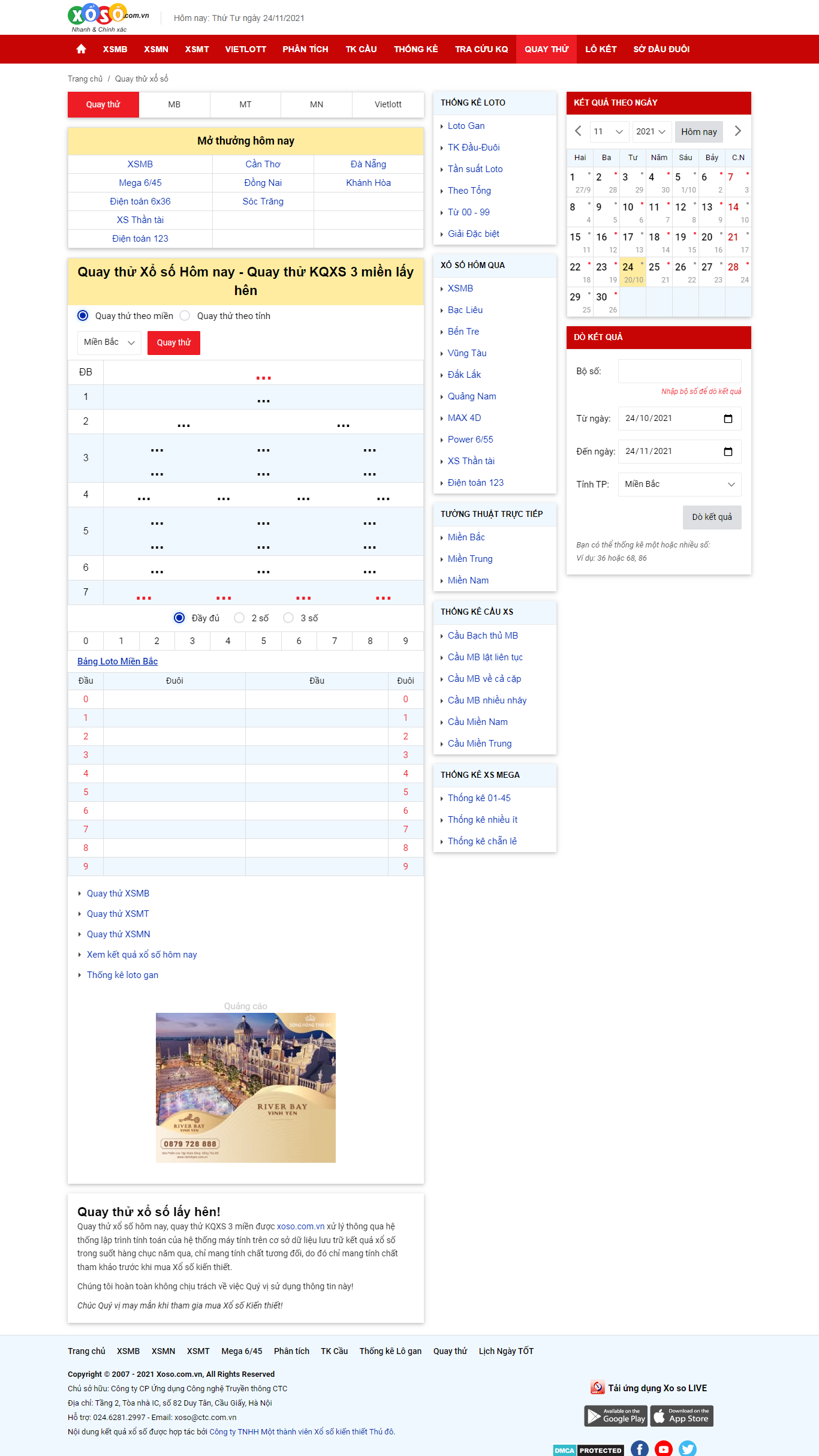Screen dimensions: 819x1456
Task: Choose the 3 số display option
Action: (288, 618)
